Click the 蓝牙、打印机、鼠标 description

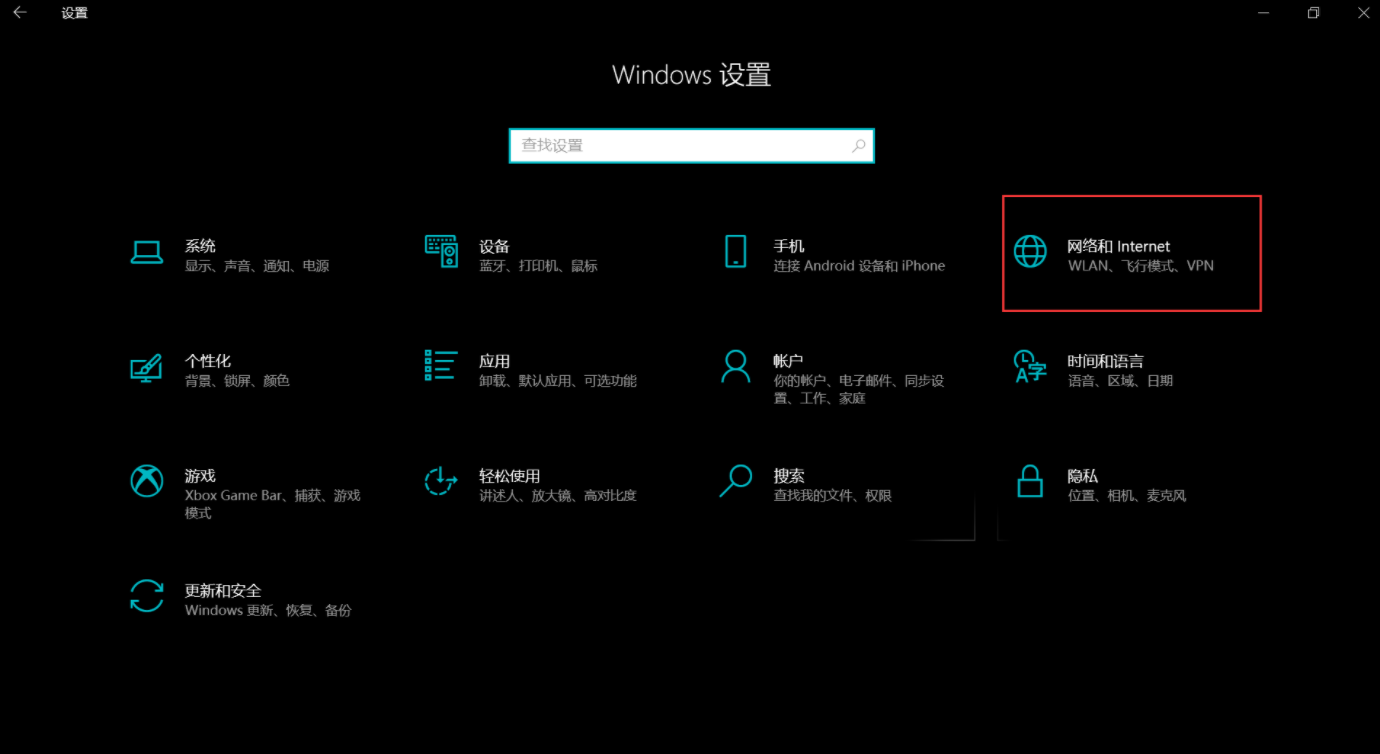(538, 266)
